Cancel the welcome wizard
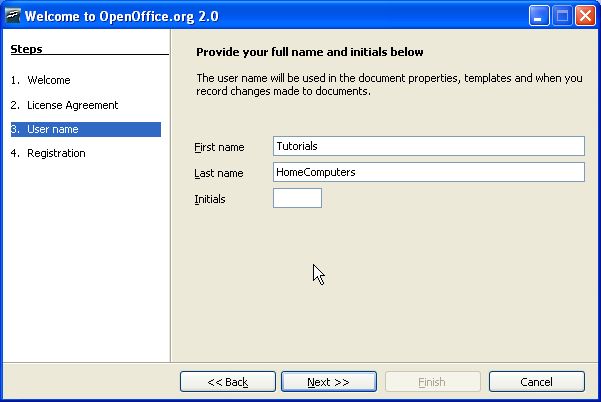The height and width of the screenshot is (402, 601). pos(537,382)
